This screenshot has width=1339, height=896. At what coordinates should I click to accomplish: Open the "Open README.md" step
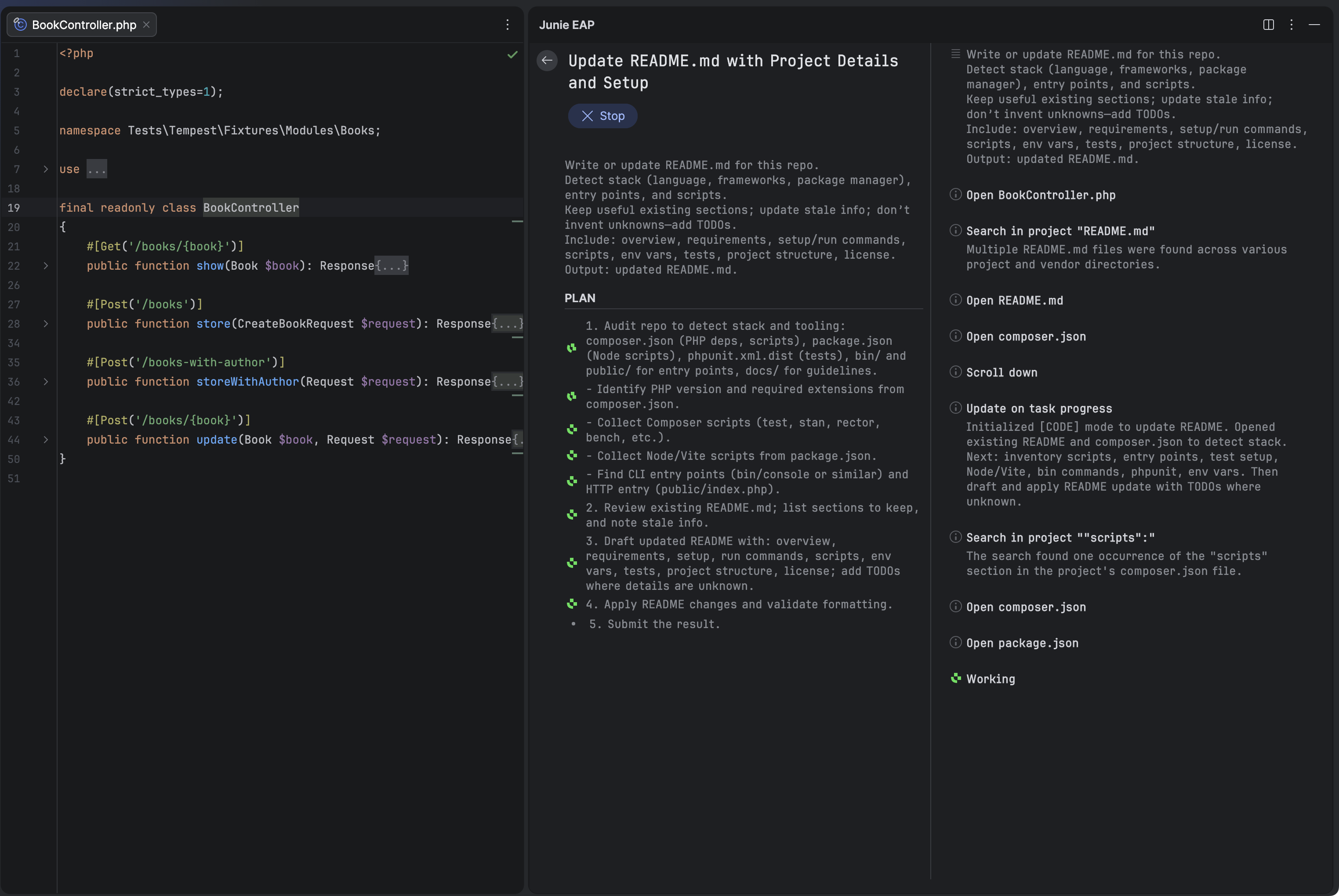click(x=1014, y=300)
